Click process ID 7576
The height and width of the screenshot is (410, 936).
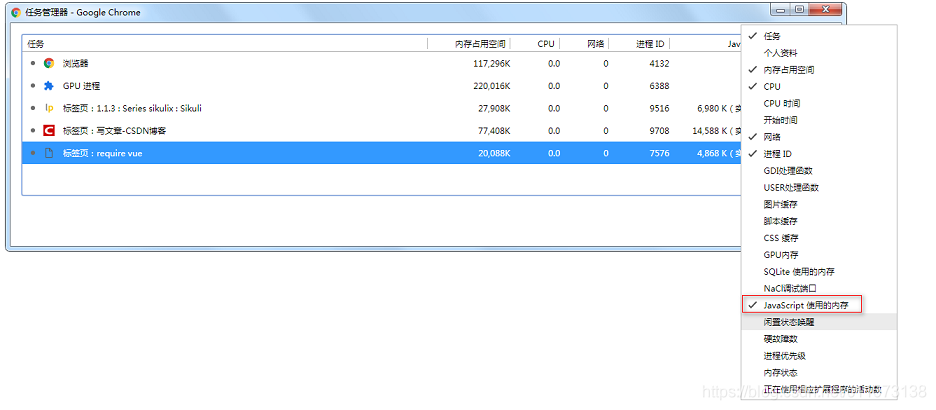tap(659, 153)
